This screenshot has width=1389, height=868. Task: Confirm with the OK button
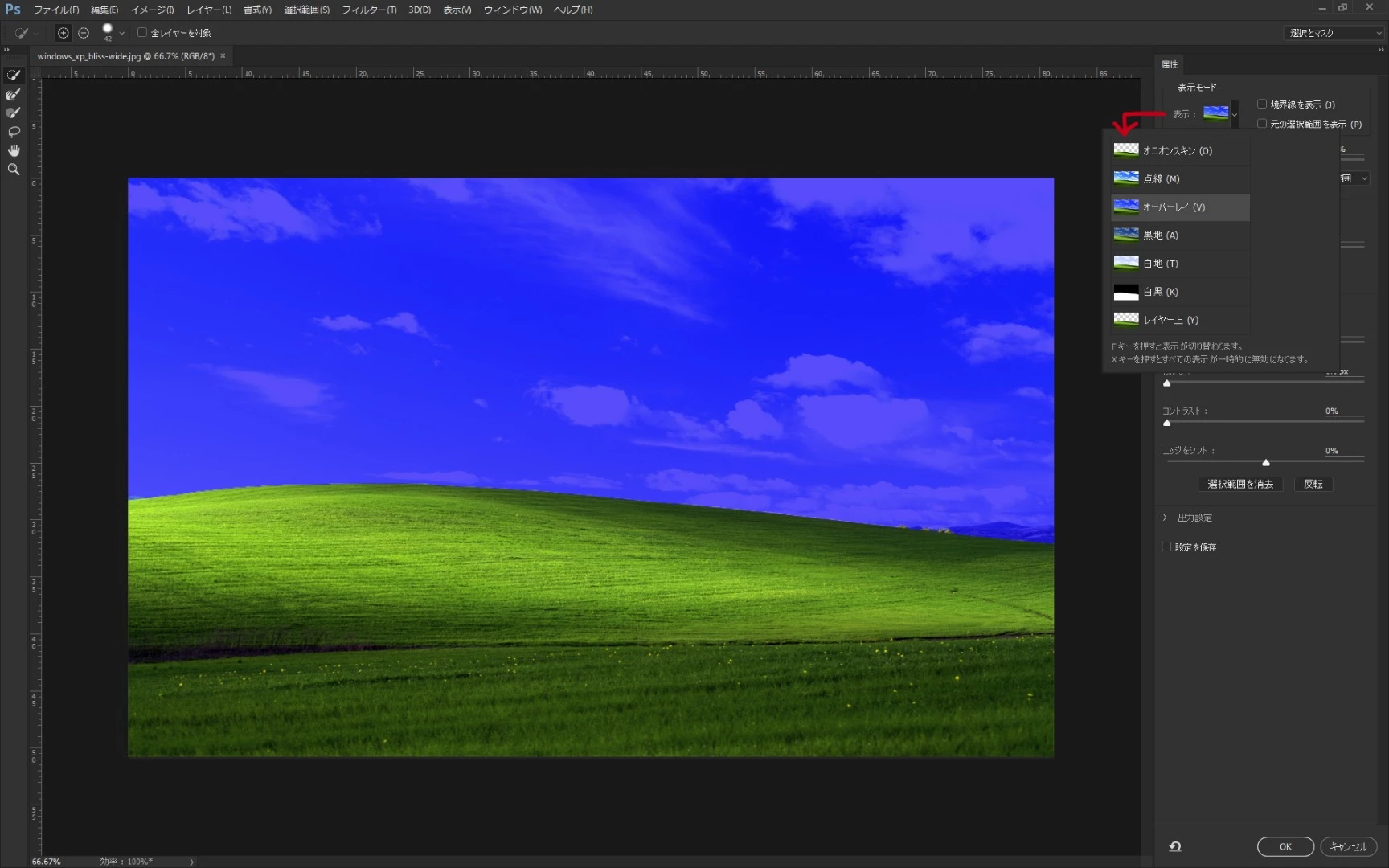pyautogui.click(x=1285, y=846)
